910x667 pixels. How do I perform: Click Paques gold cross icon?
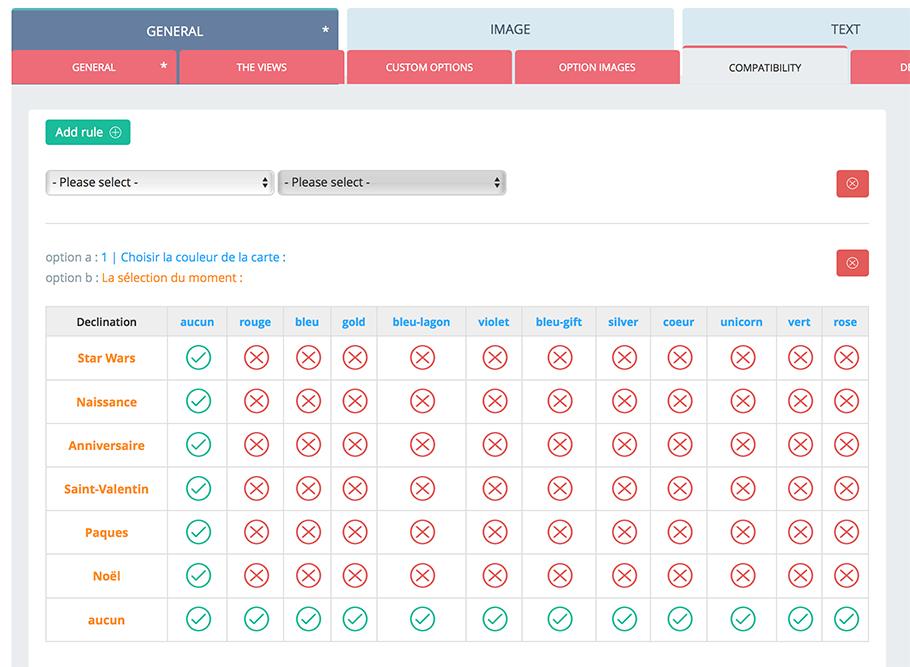[355, 532]
